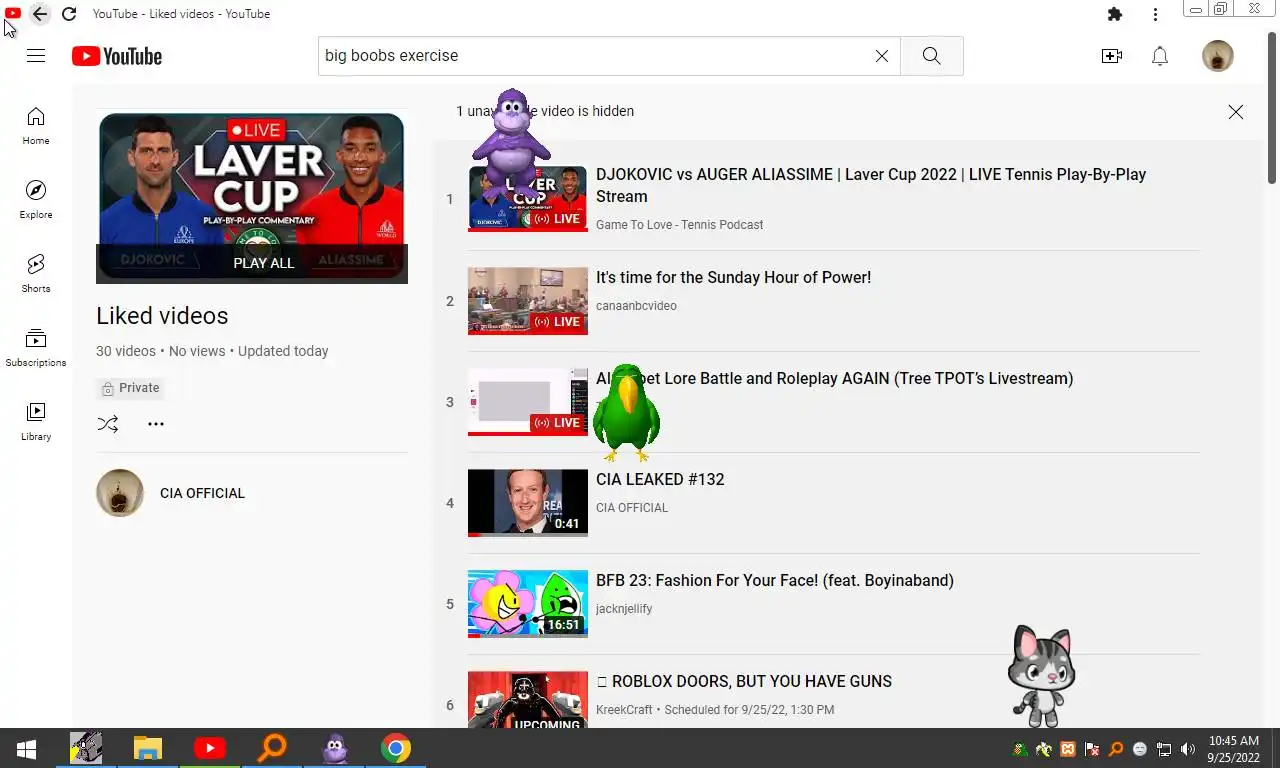Open ROBLOX DOORS, BUT YOU HAVE GUNS title

[x=744, y=681]
